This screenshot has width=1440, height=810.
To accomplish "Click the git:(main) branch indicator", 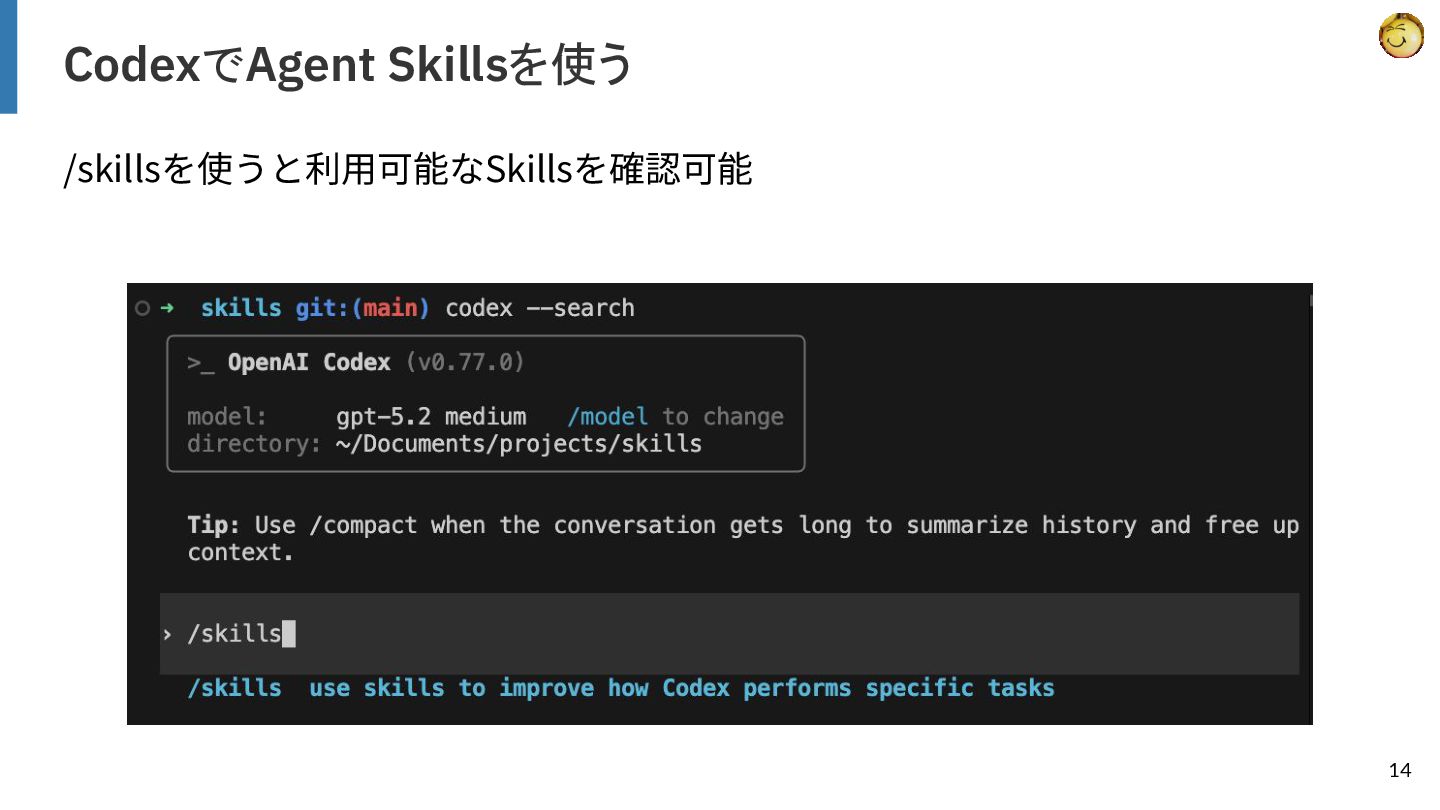I will click(362, 308).
